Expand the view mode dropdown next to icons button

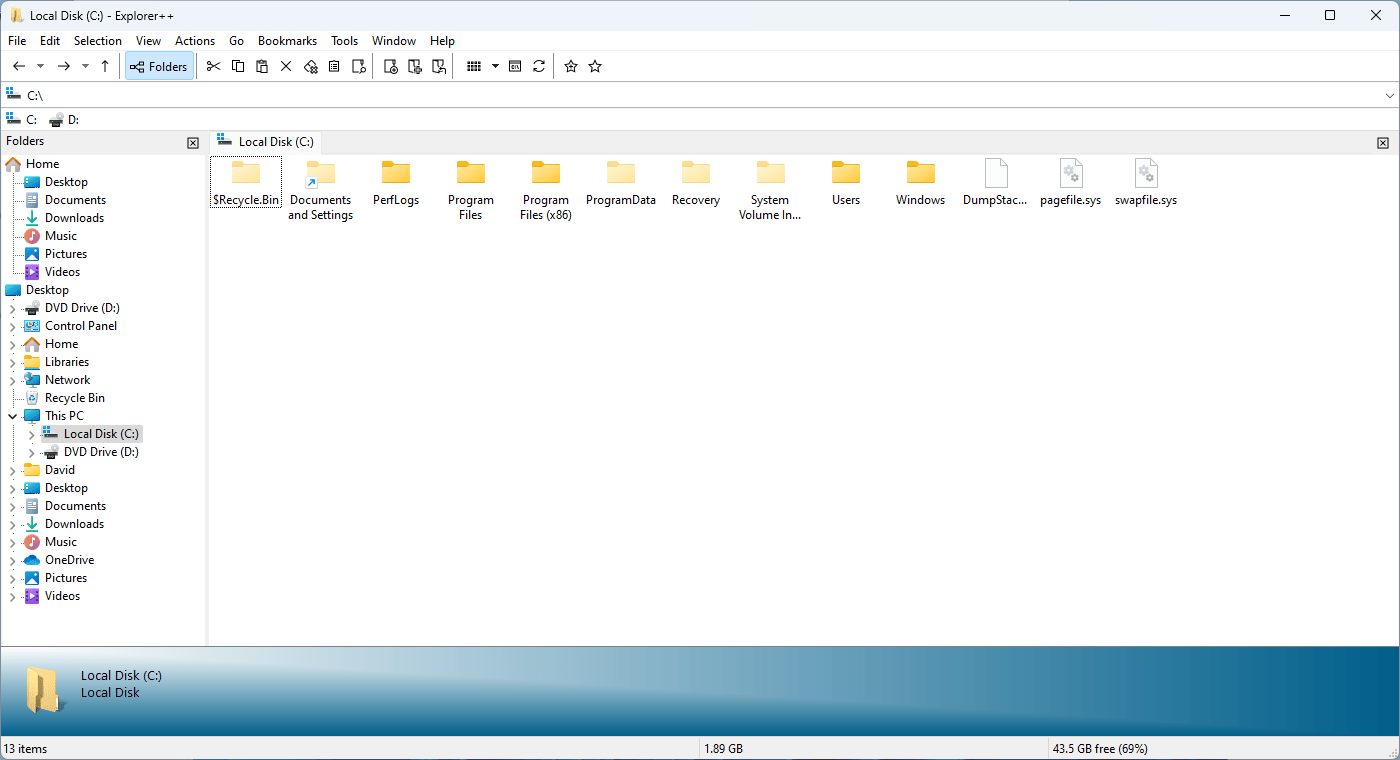[493, 66]
